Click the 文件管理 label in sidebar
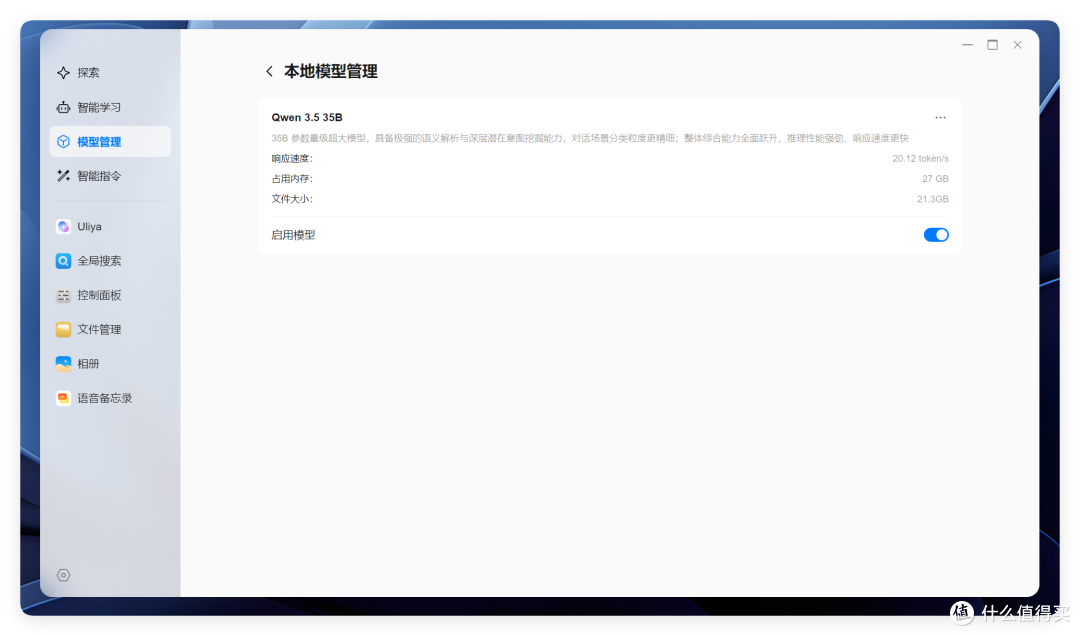The image size is (1080, 636). pos(99,329)
